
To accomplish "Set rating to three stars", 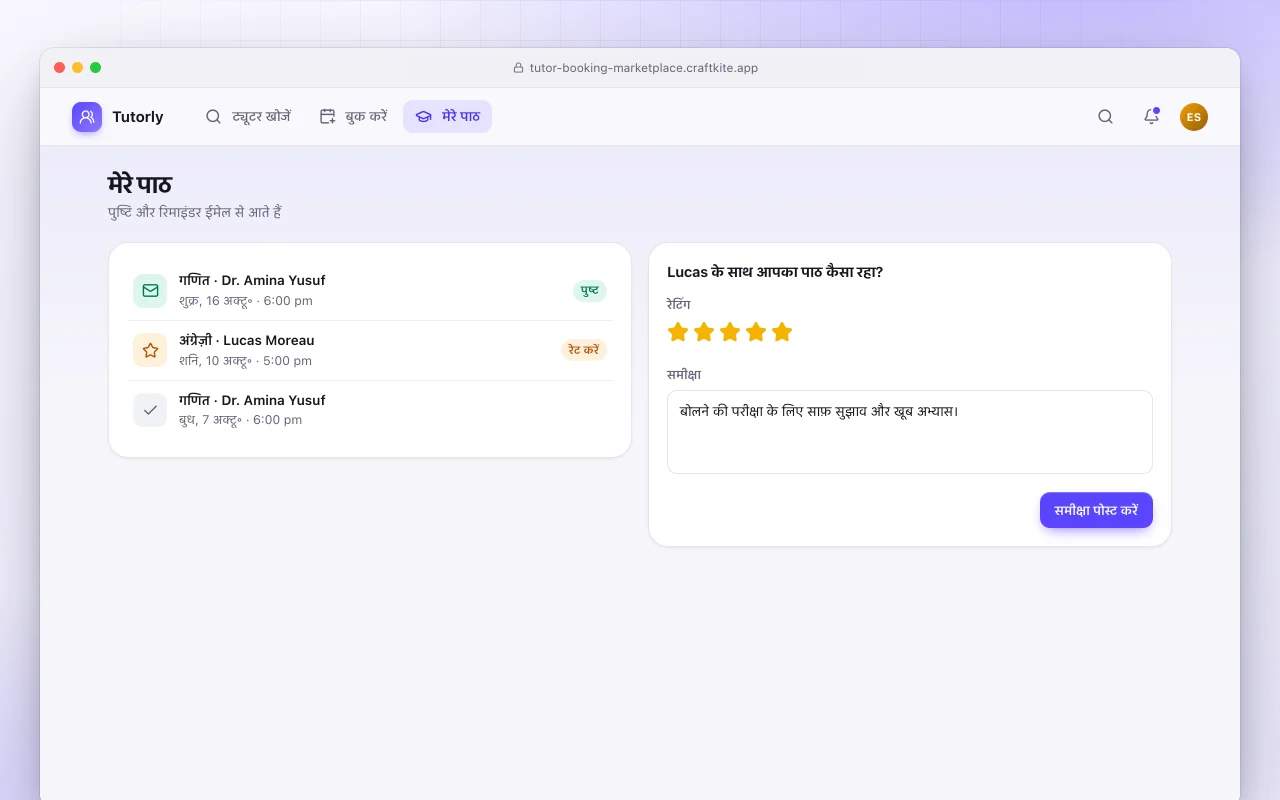I will point(730,332).
